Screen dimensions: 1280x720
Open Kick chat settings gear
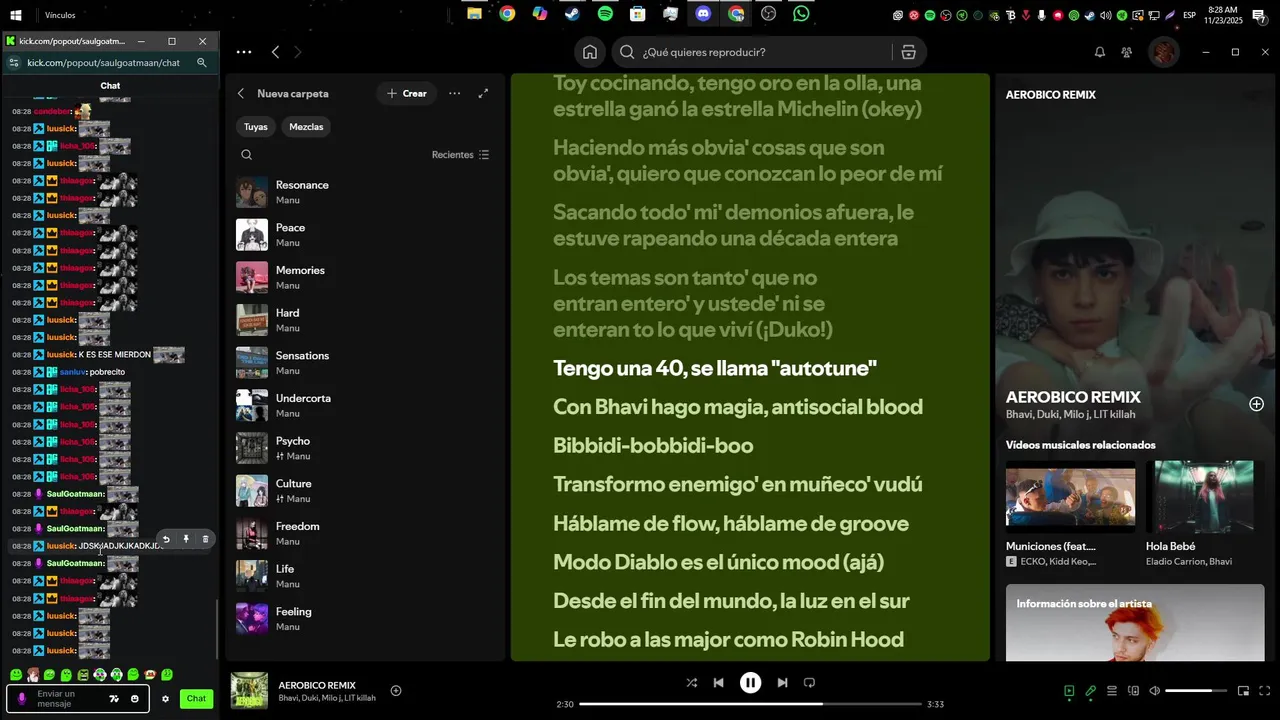(x=165, y=699)
